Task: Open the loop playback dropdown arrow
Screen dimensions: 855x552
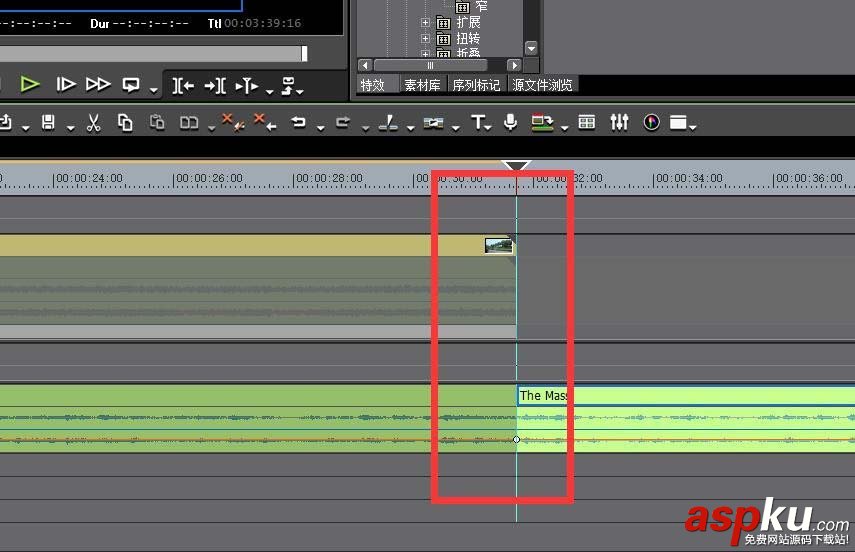Action: point(154,91)
